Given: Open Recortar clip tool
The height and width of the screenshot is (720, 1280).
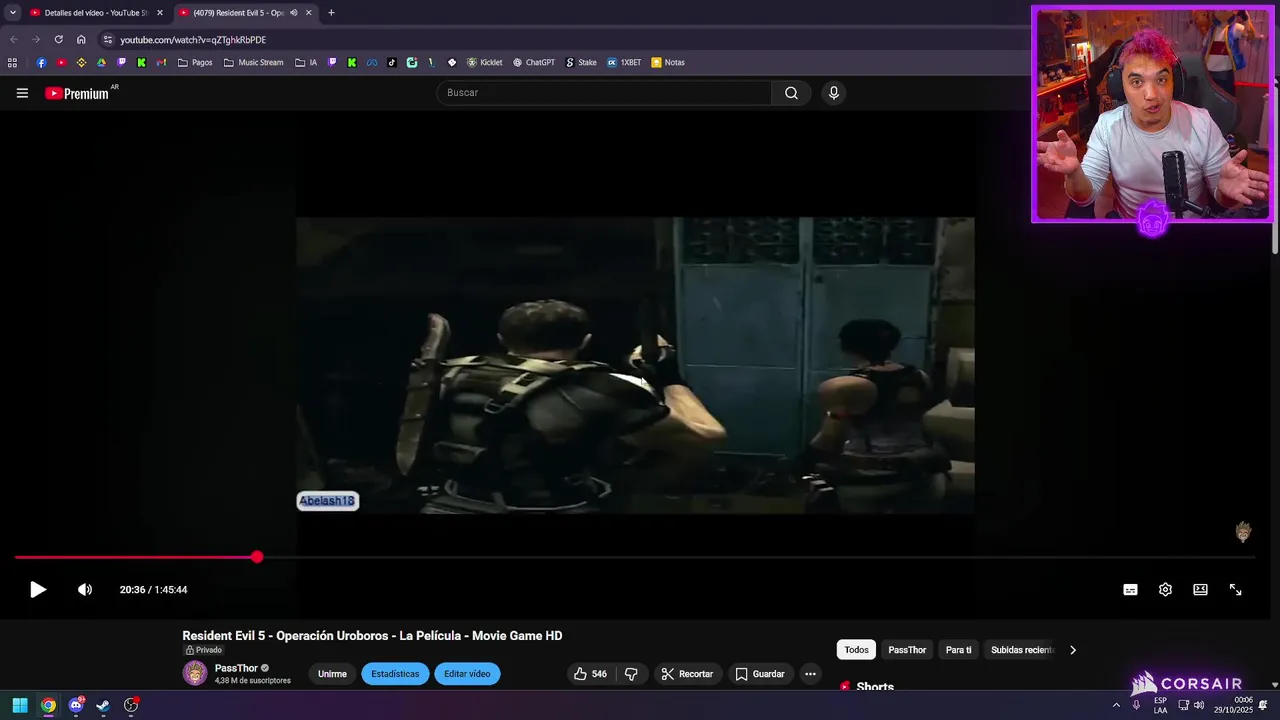Looking at the screenshot, I should coord(688,674).
